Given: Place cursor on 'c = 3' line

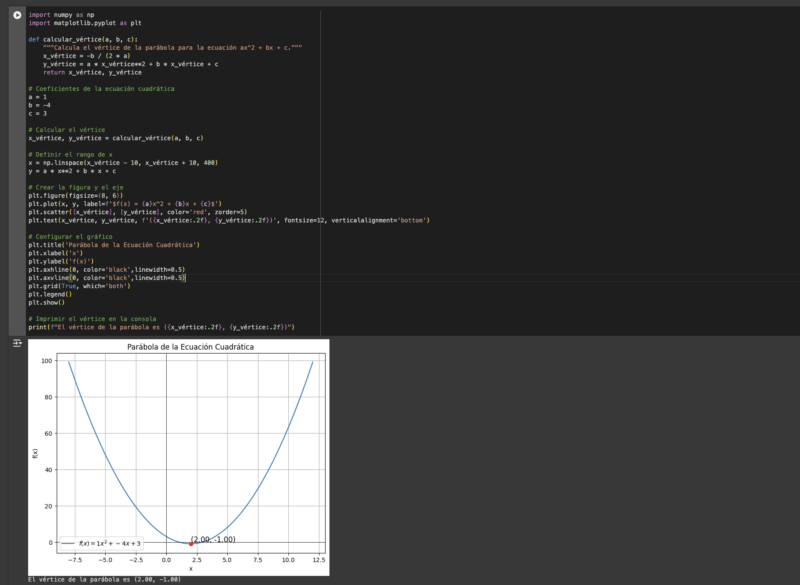Looking at the screenshot, I should [x=37, y=113].
